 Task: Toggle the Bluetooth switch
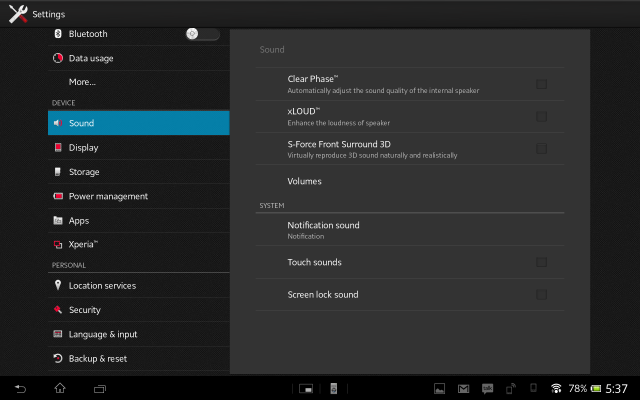point(202,34)
